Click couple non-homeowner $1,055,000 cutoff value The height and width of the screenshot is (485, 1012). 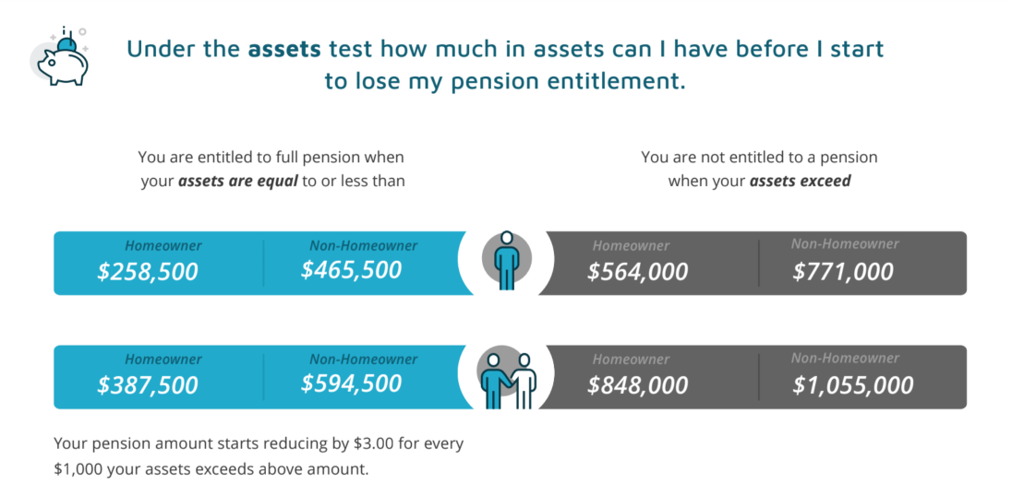(853, 386)
